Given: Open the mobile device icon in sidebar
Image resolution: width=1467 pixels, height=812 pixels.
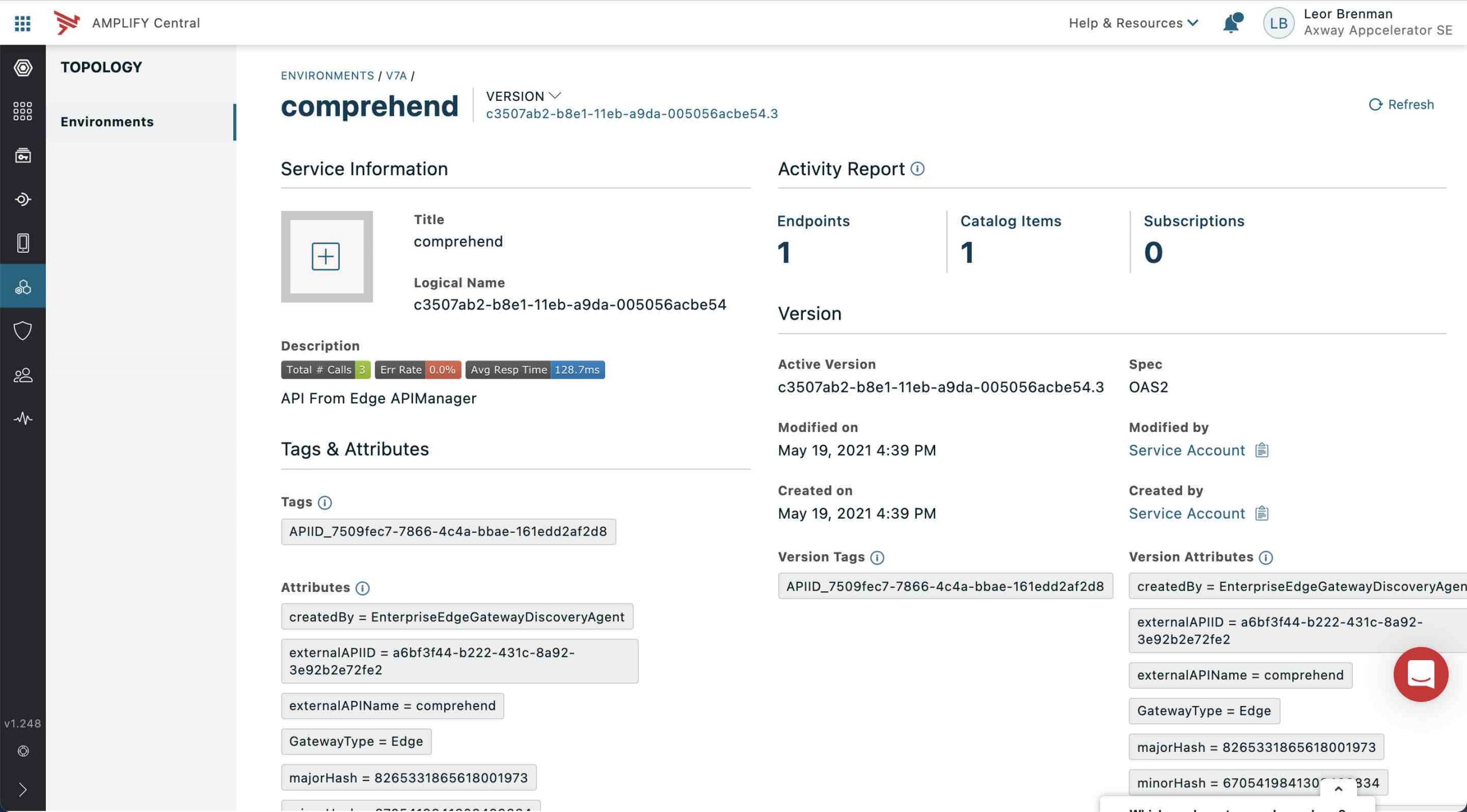Looking at the screenshot, I should pyautogui.click(x=23, y=243).
